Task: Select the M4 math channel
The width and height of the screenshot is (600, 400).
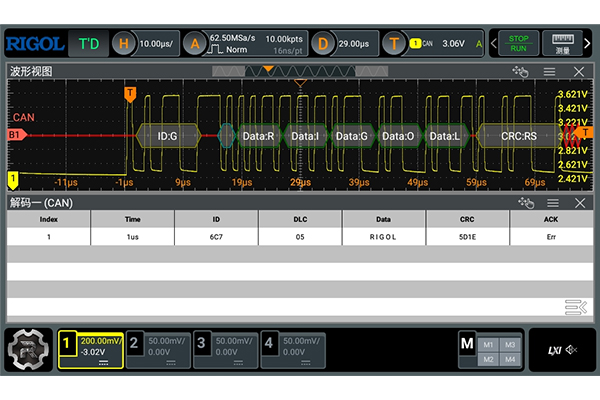Action: point(510,359)
